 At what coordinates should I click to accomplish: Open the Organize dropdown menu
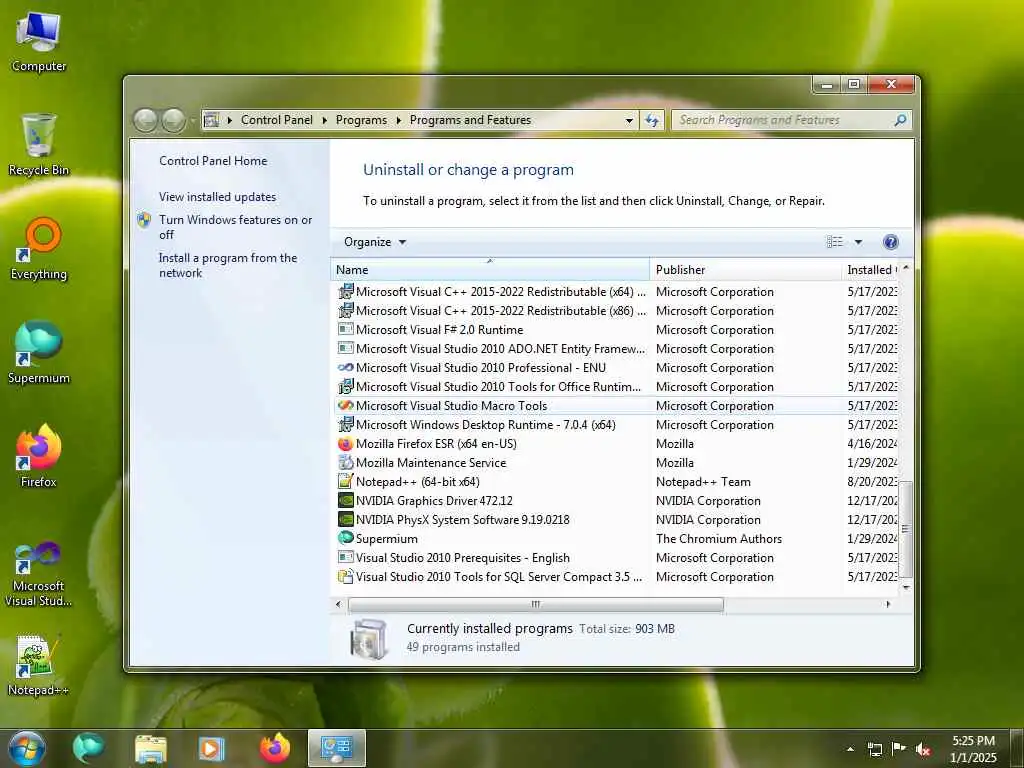[375, 242]
